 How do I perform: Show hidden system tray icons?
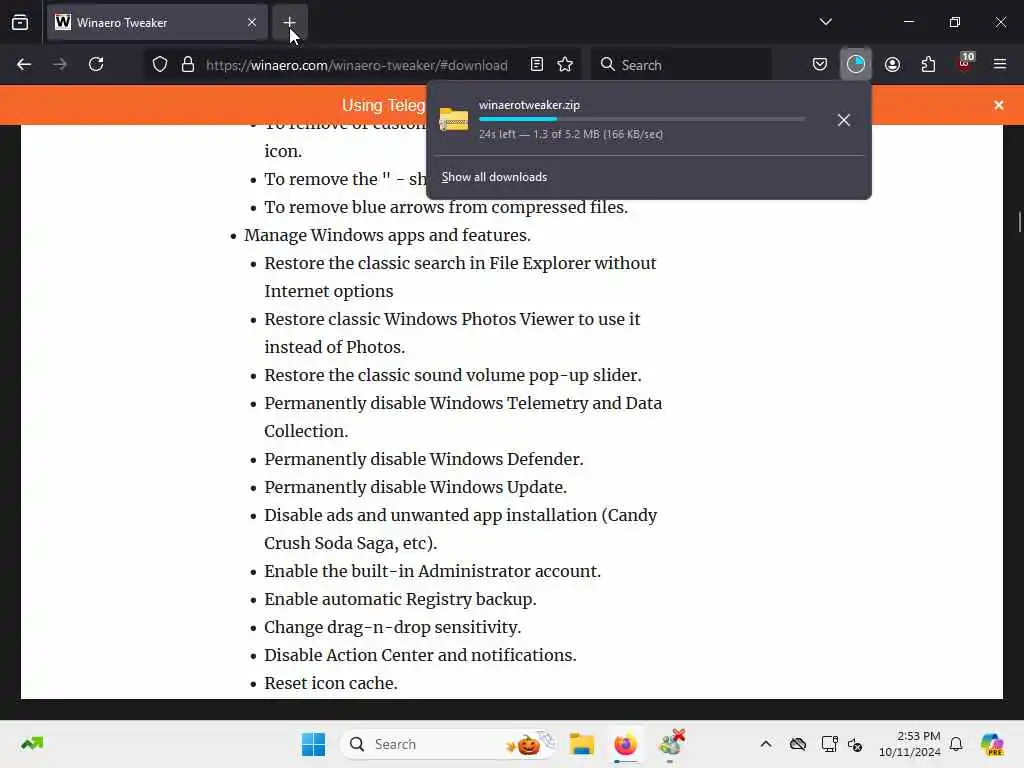766,744
